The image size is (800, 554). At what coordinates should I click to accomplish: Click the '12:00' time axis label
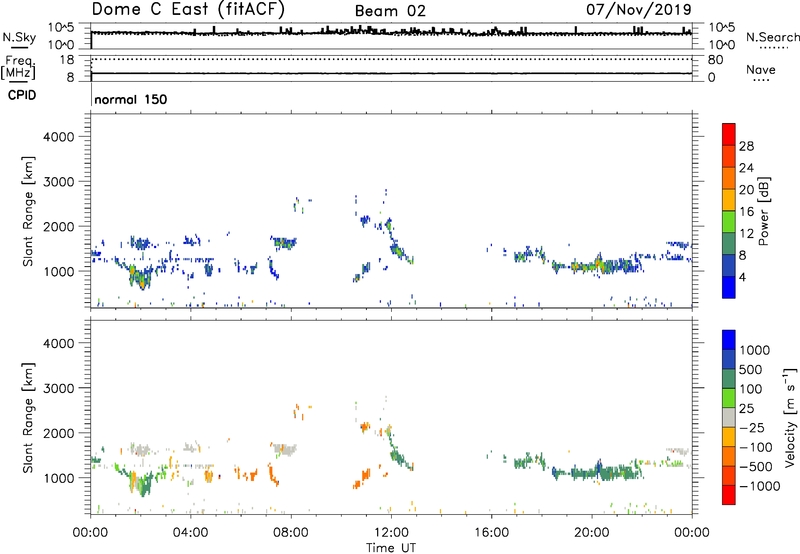391,533
